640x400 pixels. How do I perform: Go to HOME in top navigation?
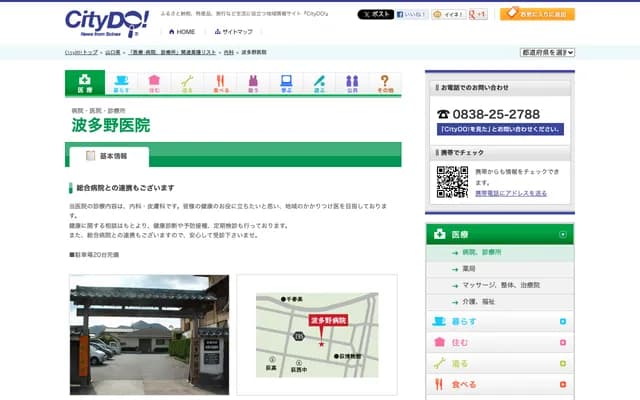tap(180, 32)
